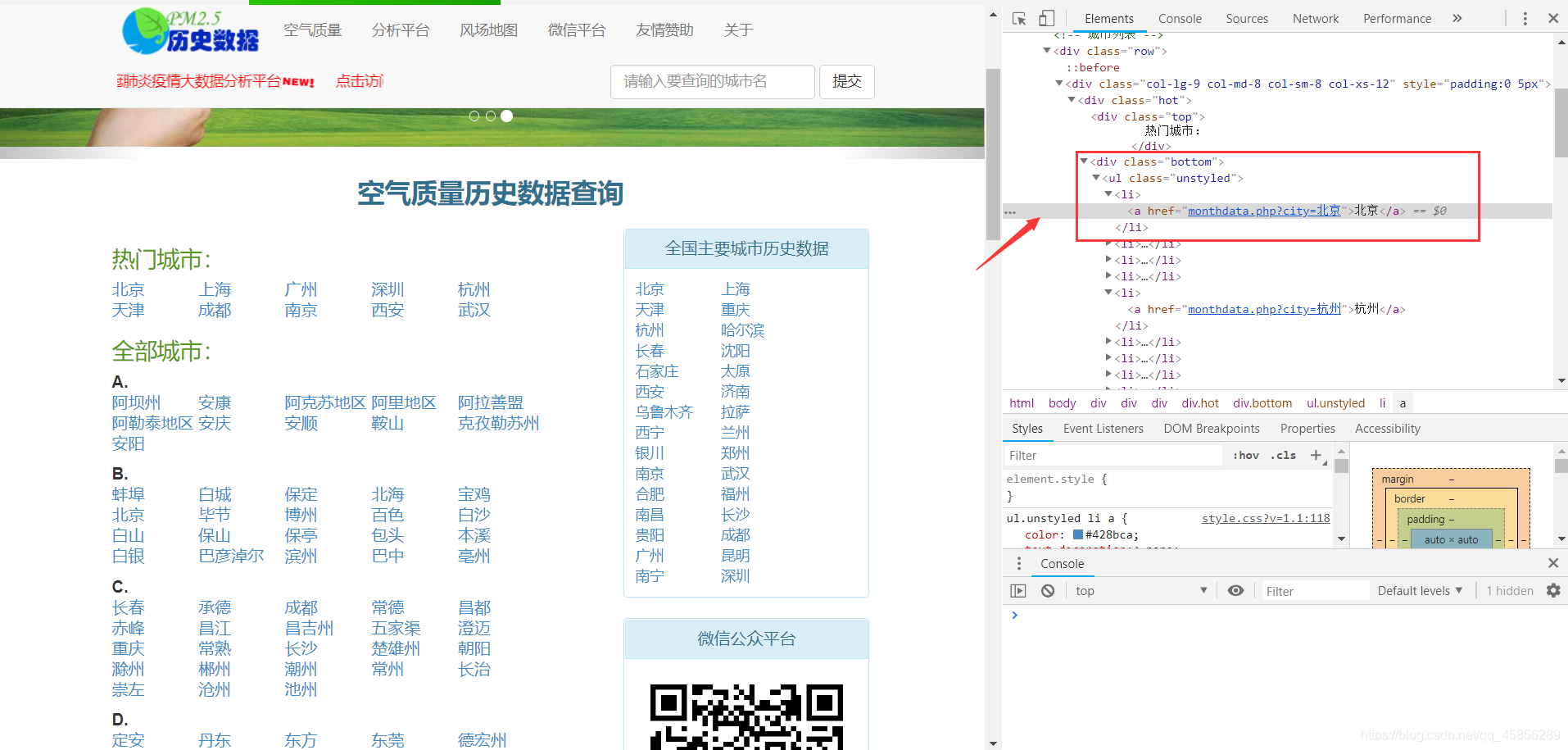Switch to the Network tab
Viewport: 1568px width, 750px height.
tap(1316, 18)
